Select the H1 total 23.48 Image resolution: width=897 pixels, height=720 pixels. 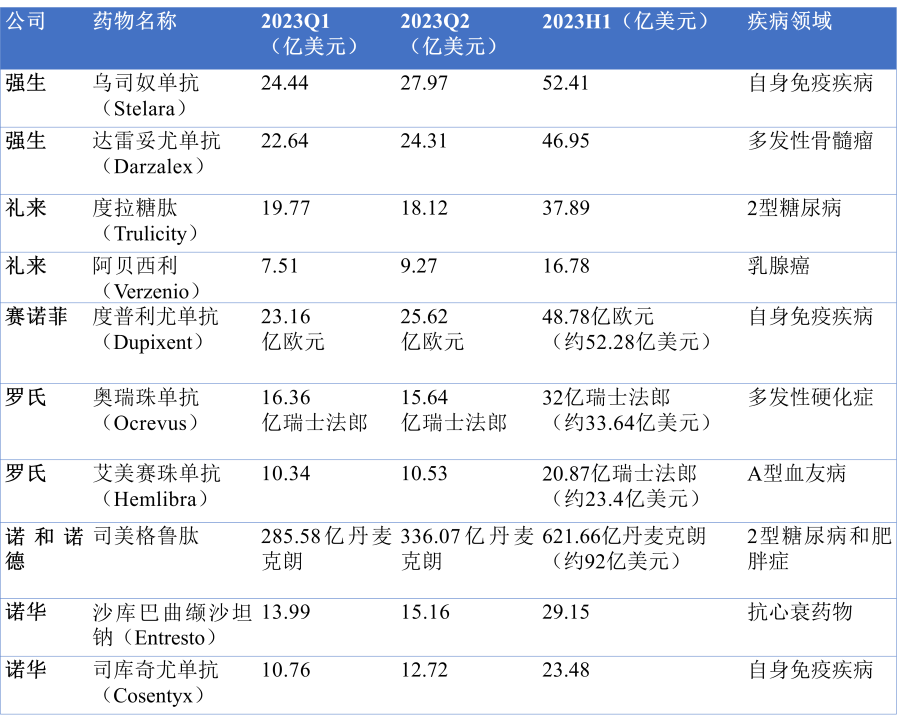click(x=565, y=670)
